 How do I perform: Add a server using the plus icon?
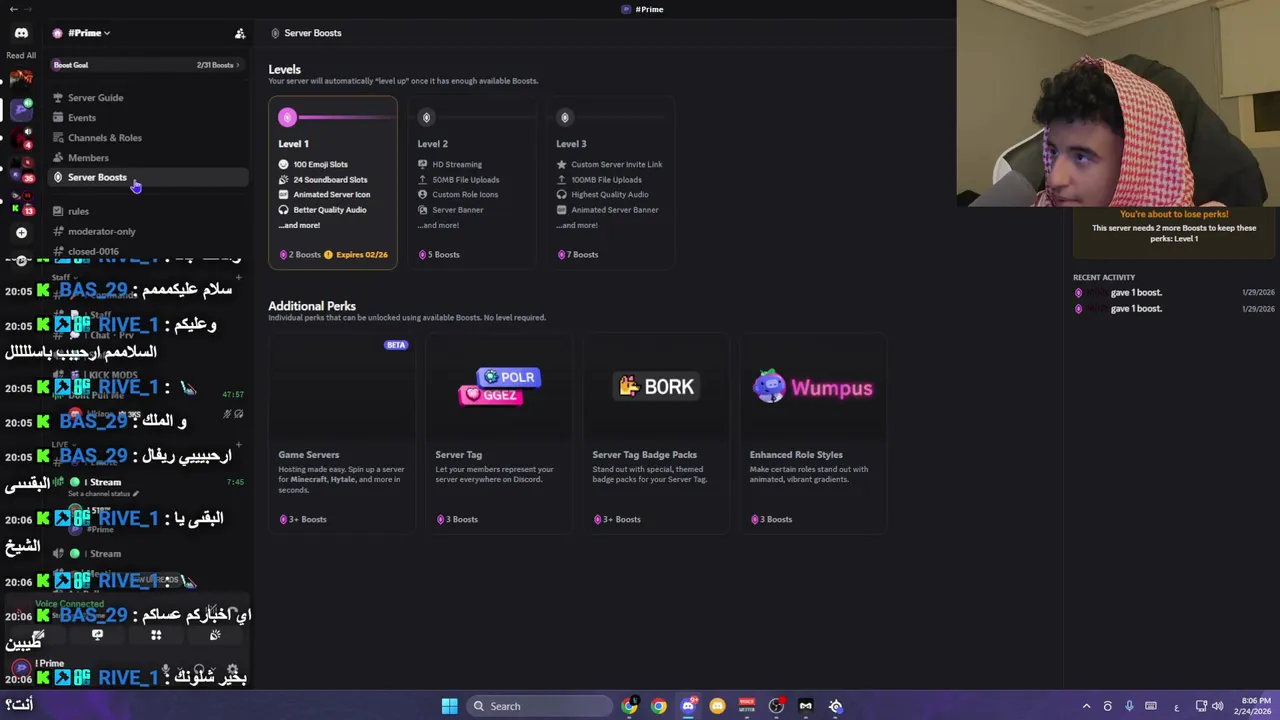(21, 232)
